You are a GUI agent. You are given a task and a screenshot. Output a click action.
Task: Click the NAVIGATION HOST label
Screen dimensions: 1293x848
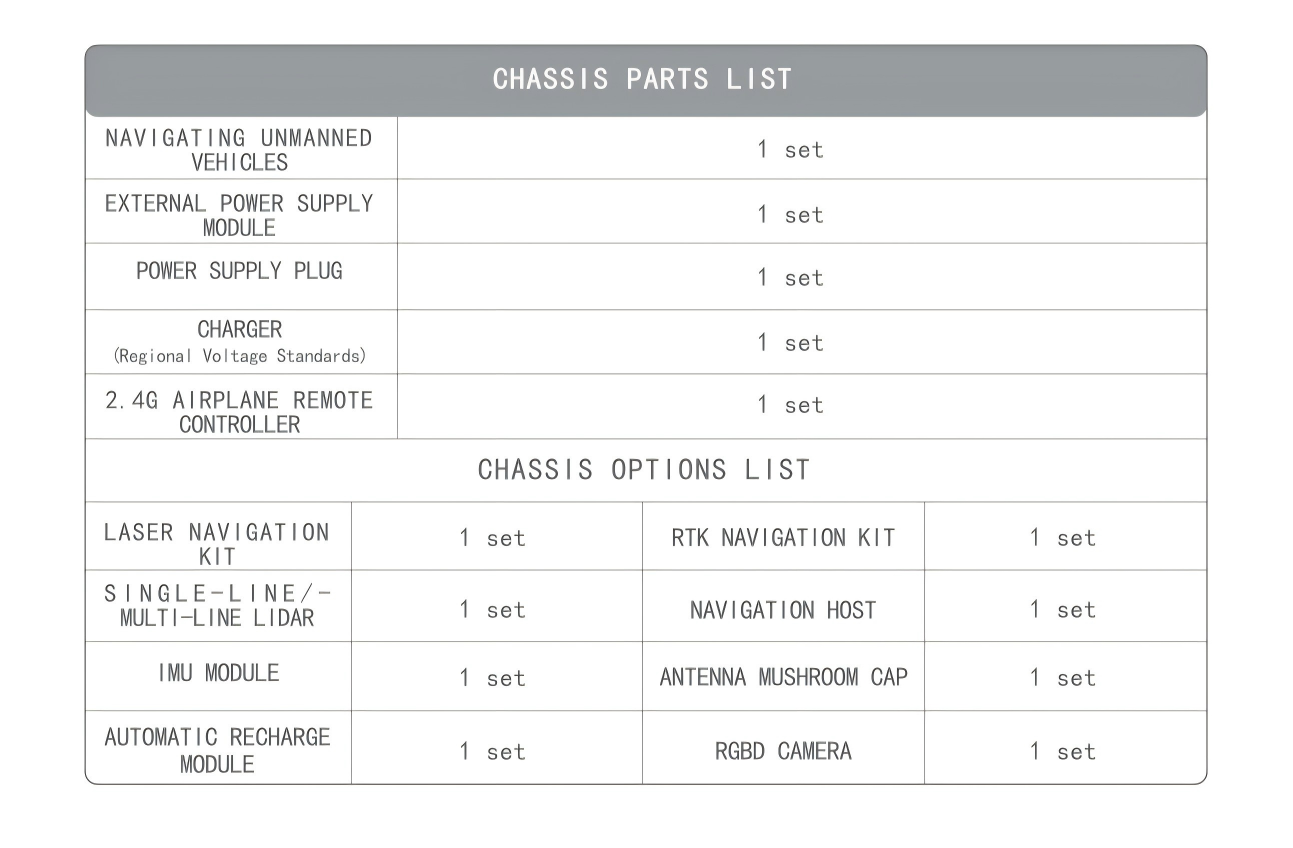point(782,610)
